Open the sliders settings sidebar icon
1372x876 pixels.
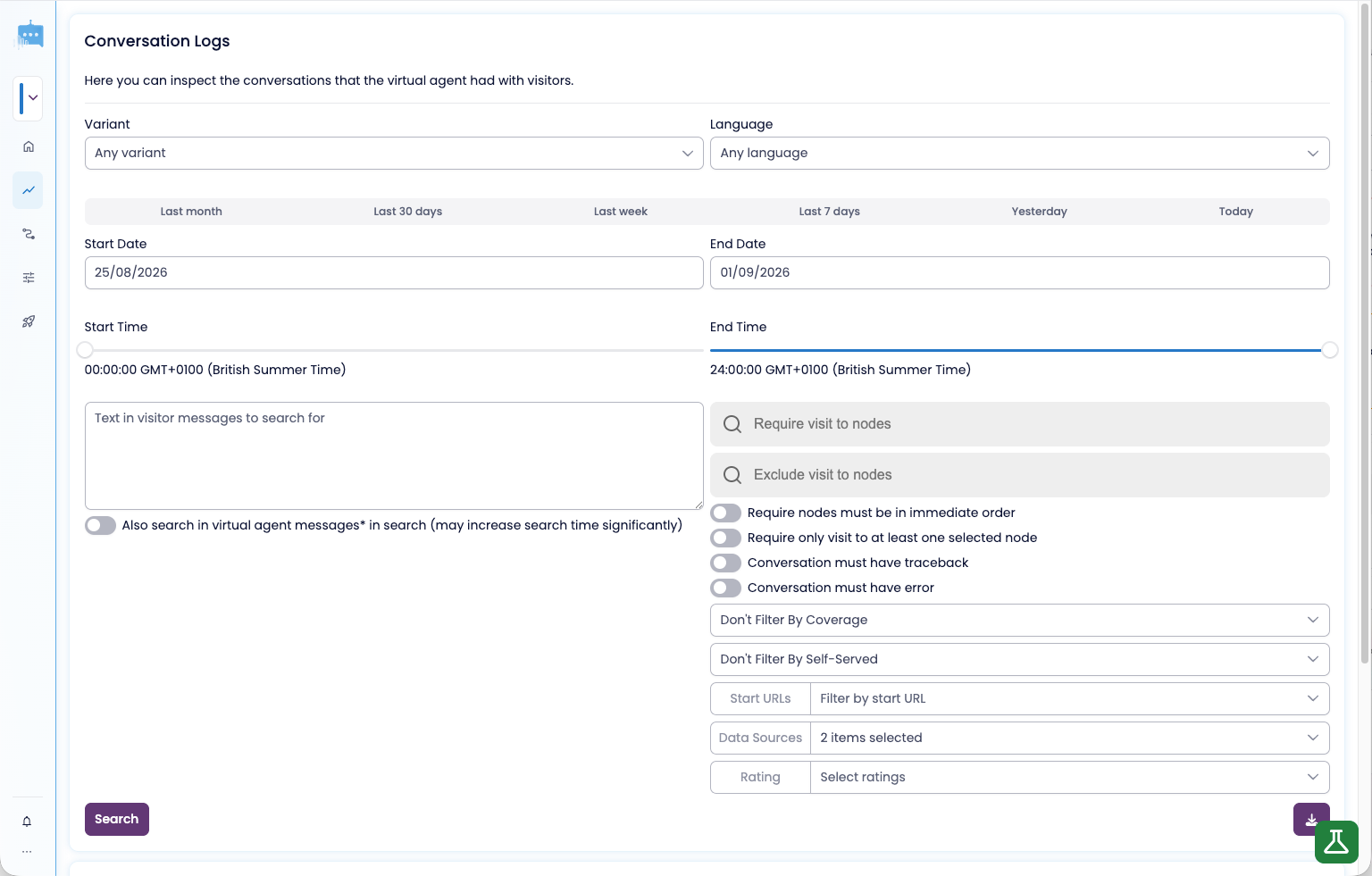[x=29, y=278]
